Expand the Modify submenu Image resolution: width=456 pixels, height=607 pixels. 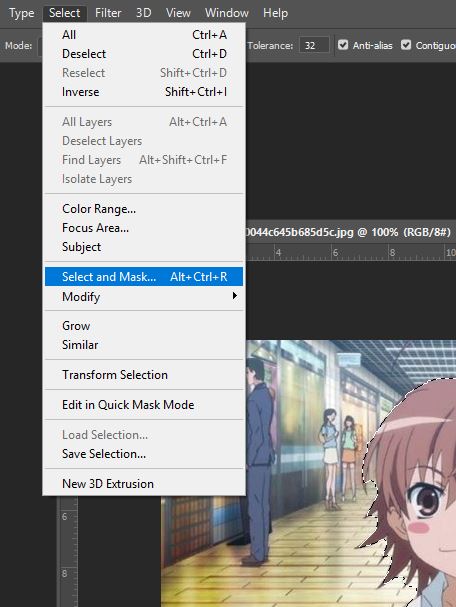coord(144,297)
